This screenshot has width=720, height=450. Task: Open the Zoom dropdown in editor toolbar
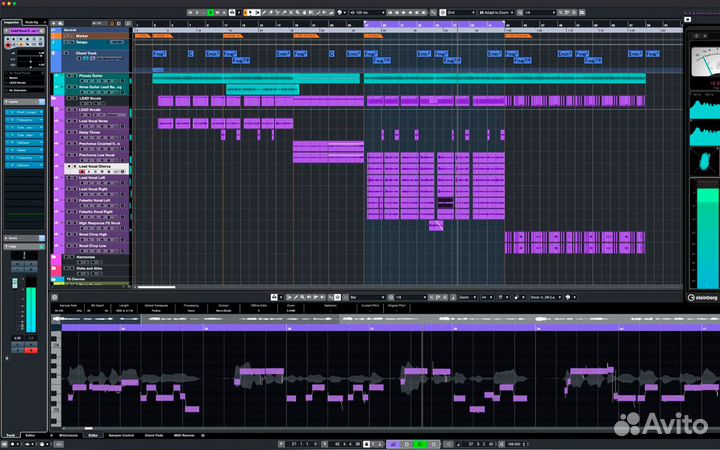coord(467,297)
